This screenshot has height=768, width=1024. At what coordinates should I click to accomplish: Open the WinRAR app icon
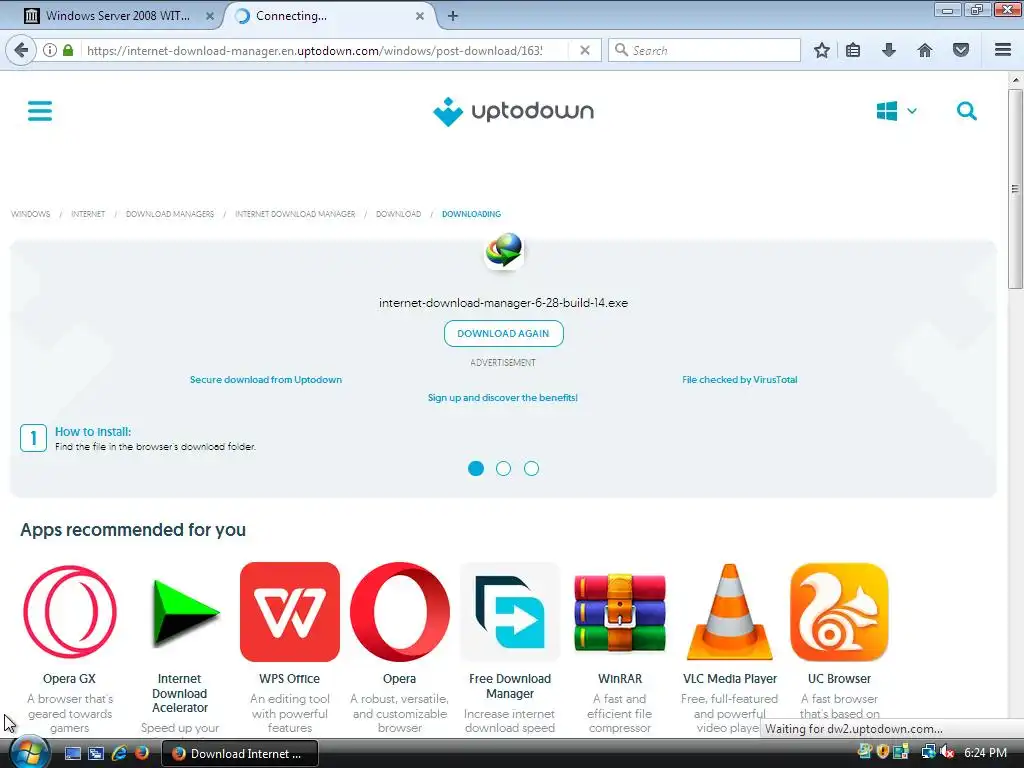620,612
